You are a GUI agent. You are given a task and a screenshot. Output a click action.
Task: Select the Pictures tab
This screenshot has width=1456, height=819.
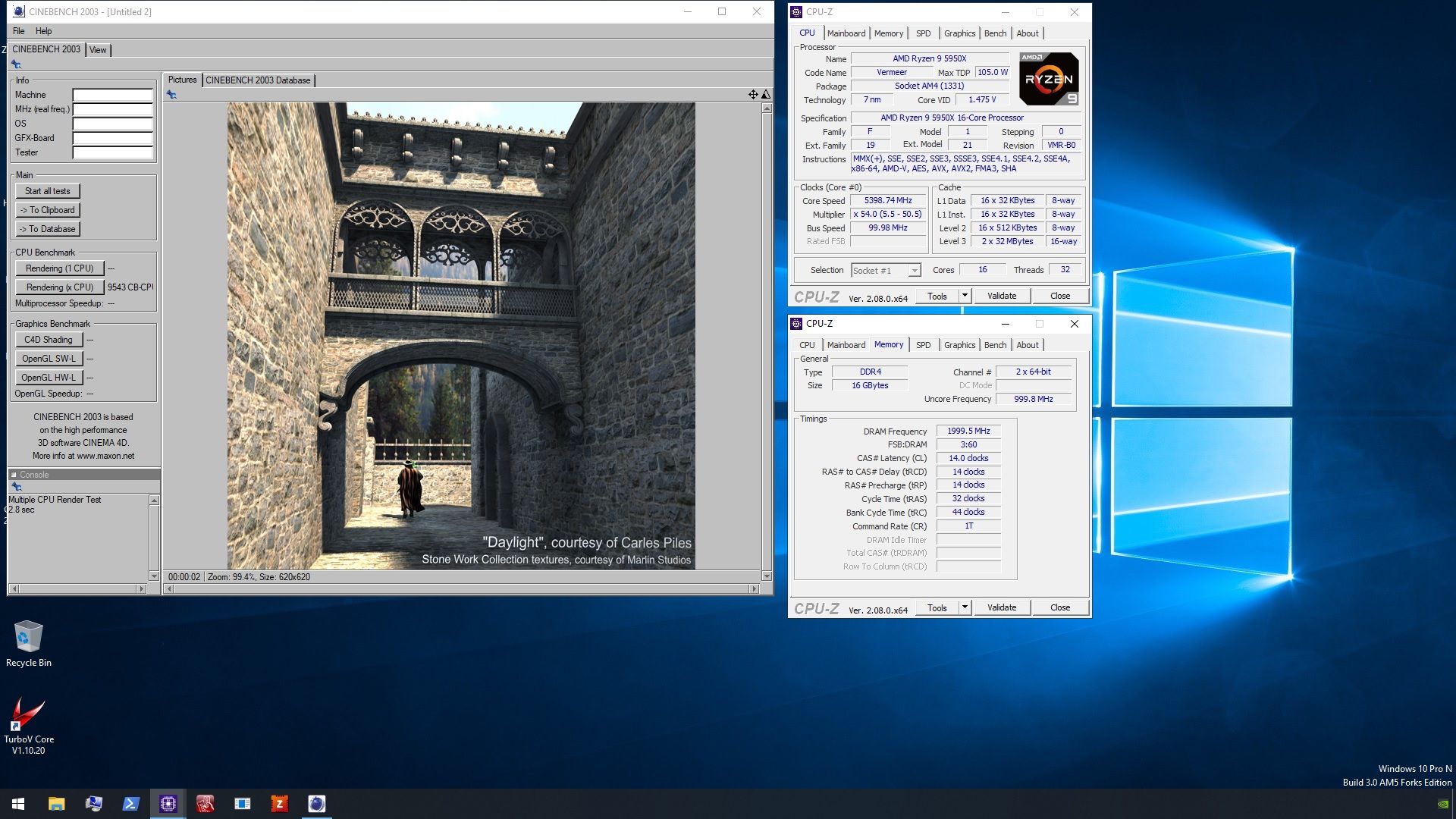point(182,80)
